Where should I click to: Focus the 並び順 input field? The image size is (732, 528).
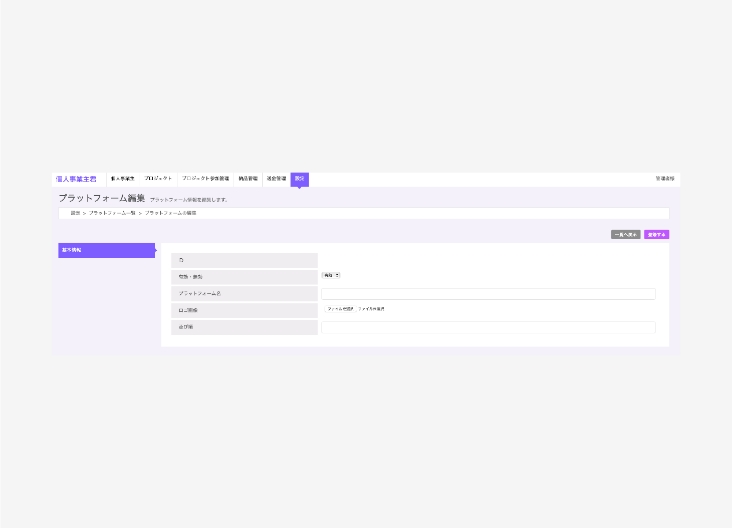pos(488,327)
